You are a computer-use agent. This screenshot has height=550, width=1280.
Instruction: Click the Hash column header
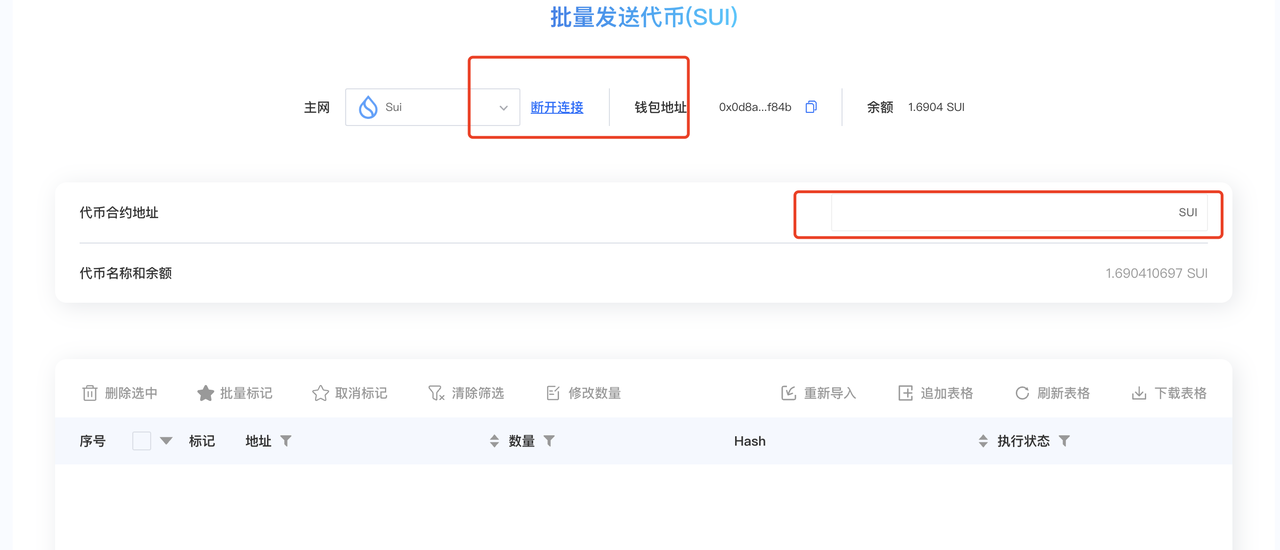pos(750,441)
